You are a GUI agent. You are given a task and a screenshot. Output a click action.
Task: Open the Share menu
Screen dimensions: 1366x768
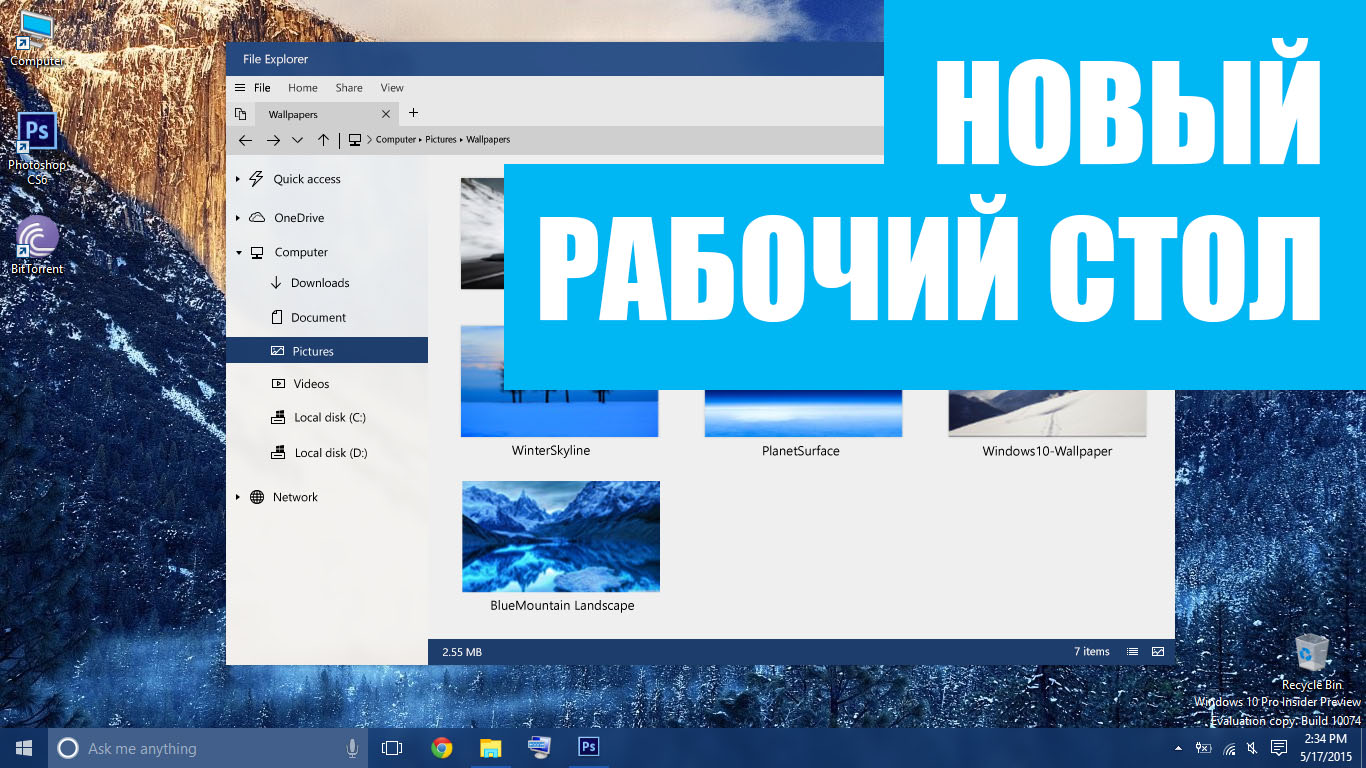[349, 88]
